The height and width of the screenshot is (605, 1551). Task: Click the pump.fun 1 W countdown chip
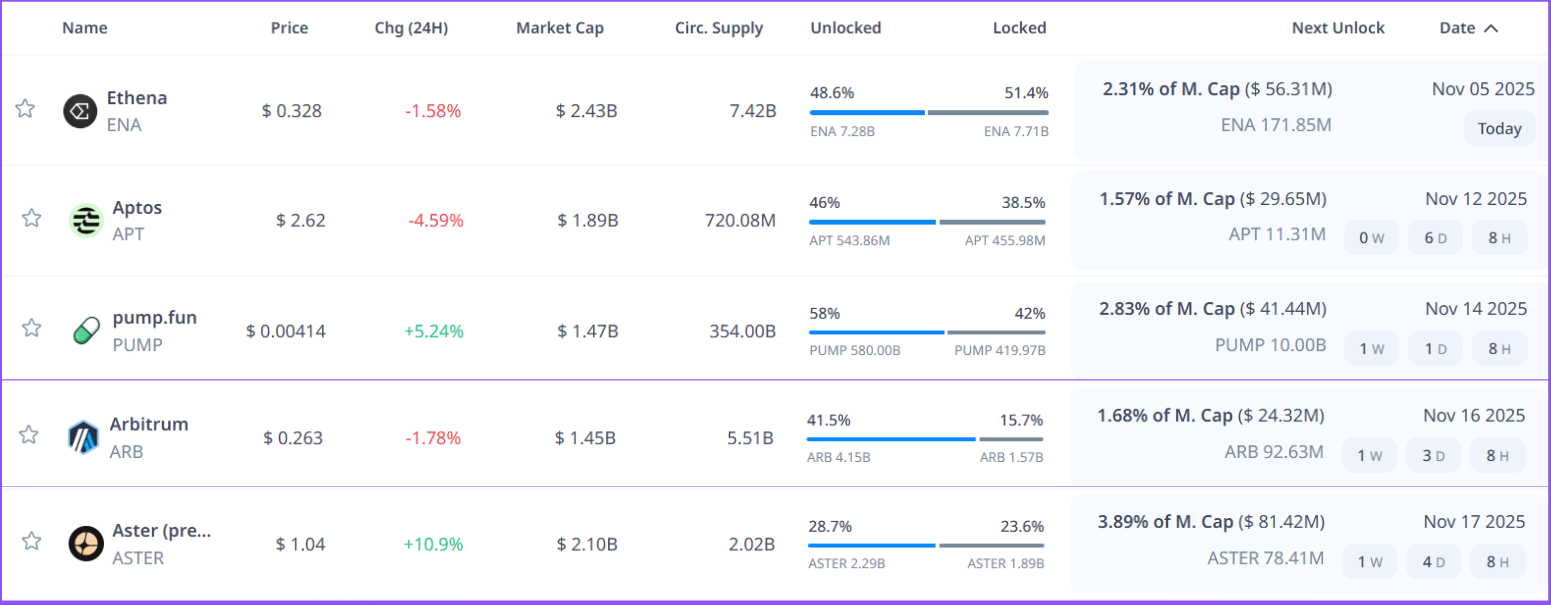point(1371,349)
